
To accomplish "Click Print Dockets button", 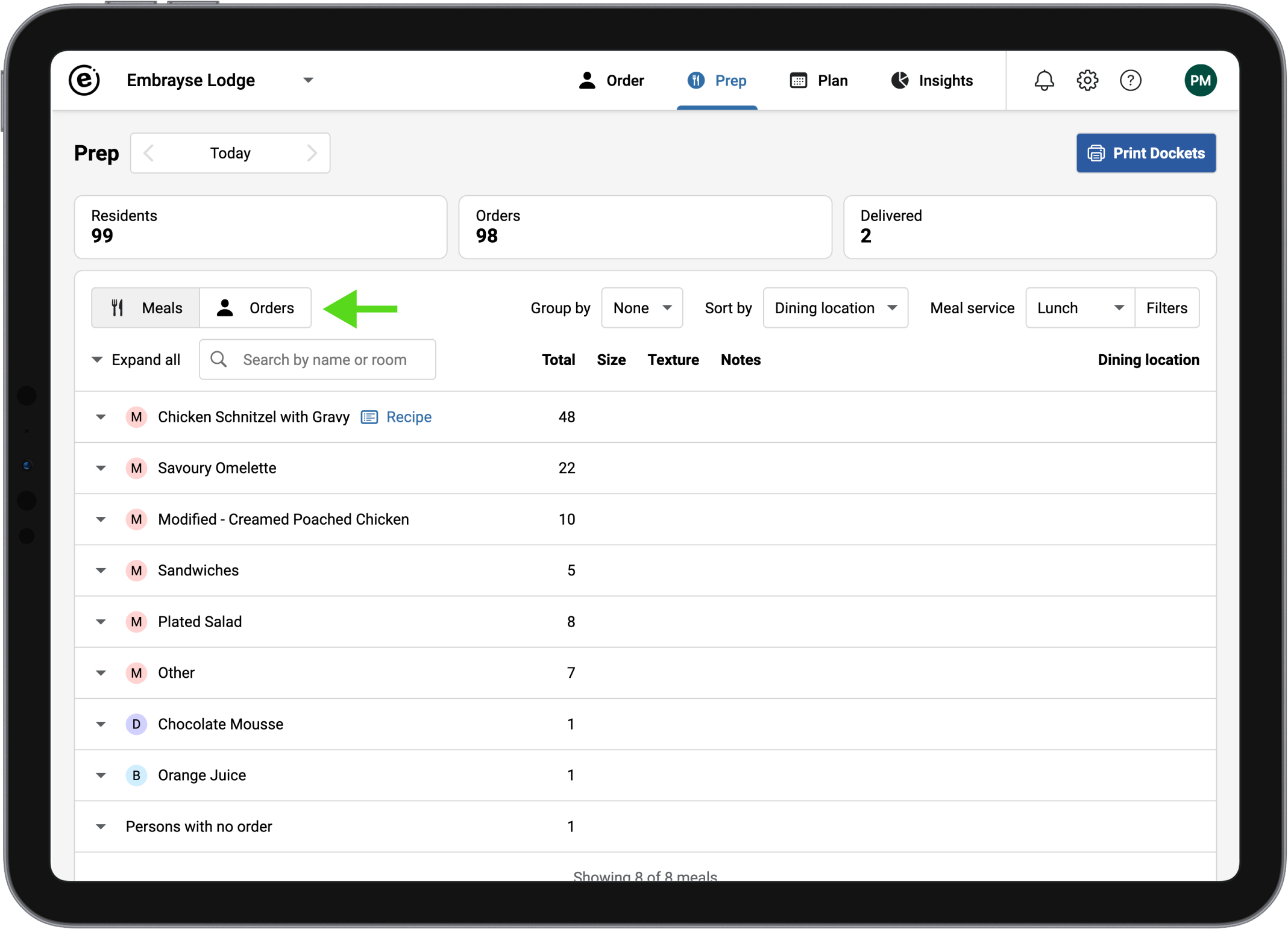I will [x=1146, y=153].
